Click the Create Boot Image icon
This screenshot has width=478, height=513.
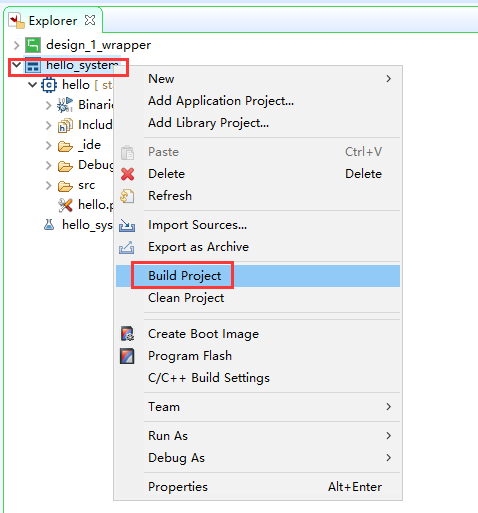[x=127, y=334]
